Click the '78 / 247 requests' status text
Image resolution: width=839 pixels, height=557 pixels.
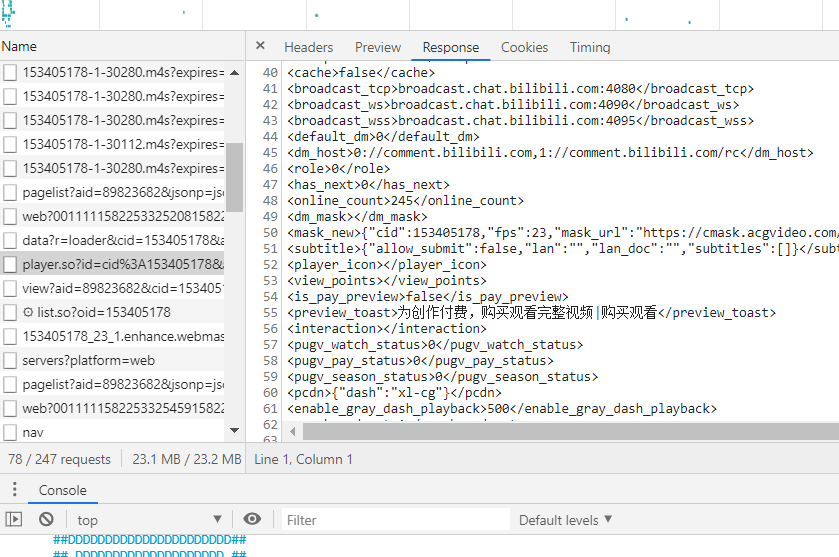click(59, 459)
